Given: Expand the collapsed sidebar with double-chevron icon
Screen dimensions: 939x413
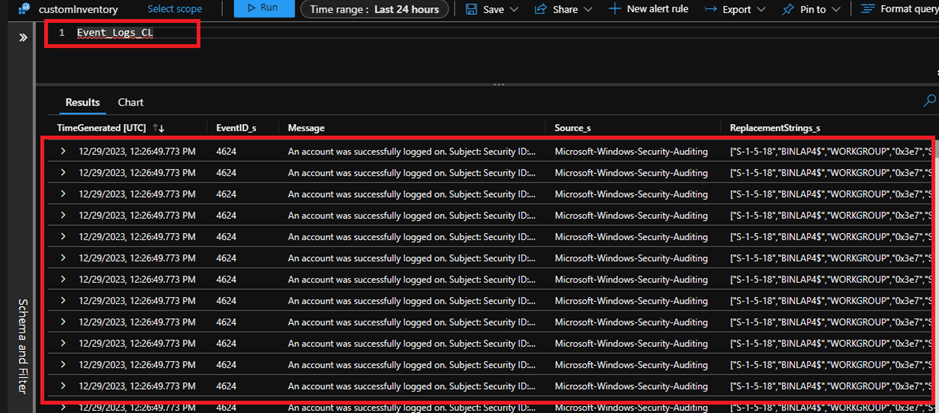Looking at the screenshot, I should click(x=23, y=36).
